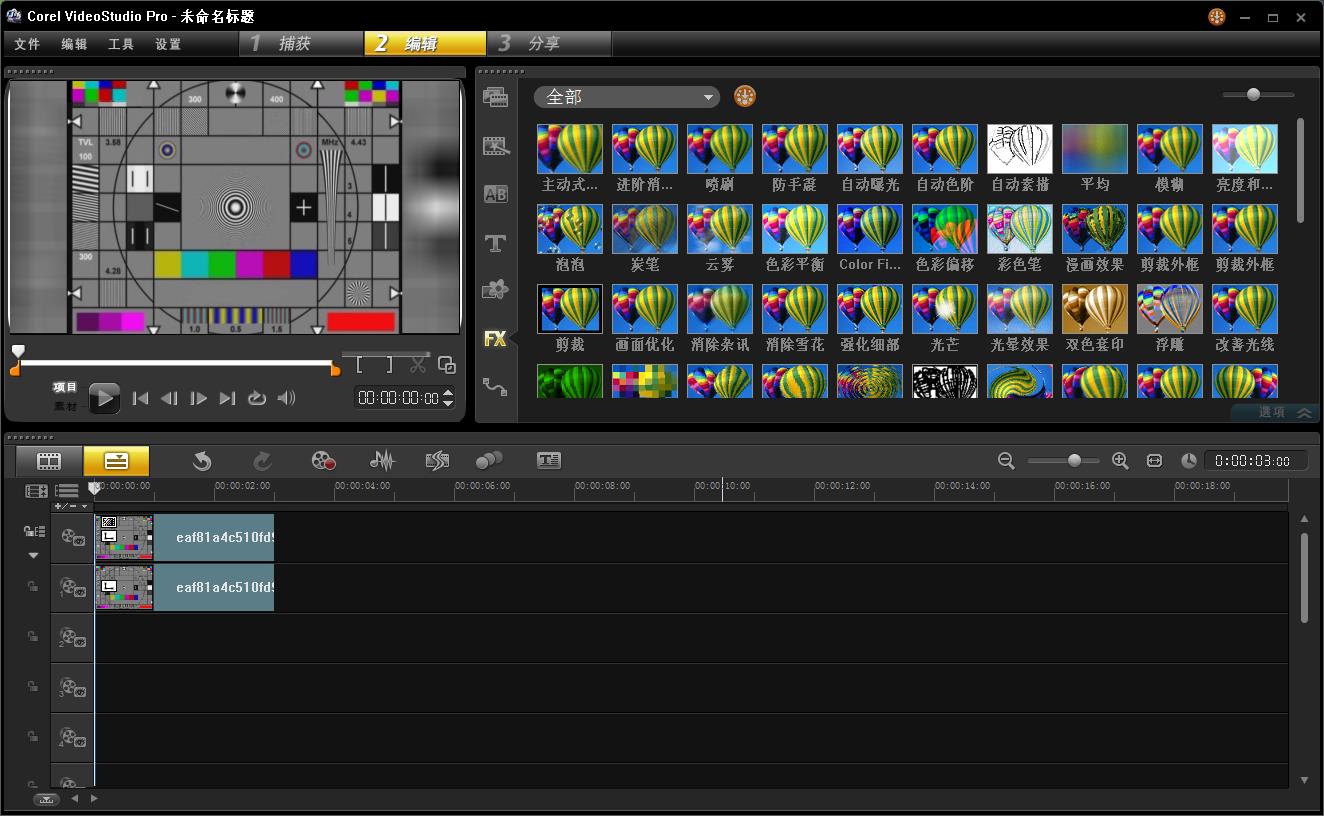Select the FX filter library icon
This screenshot has height=816, width=1324.
coord(495,339)
